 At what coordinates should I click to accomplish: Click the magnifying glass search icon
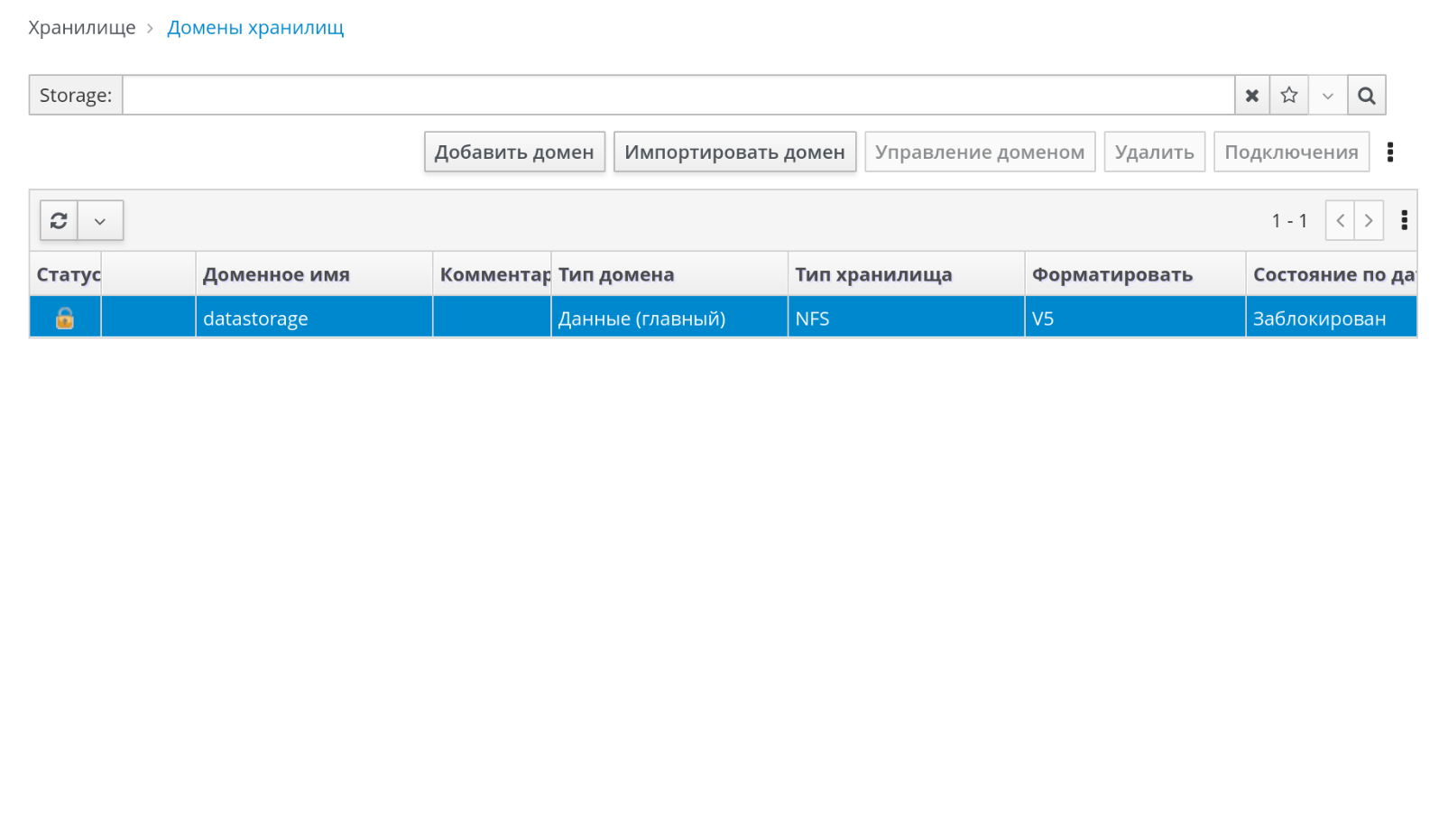[x=1366, y=96]
